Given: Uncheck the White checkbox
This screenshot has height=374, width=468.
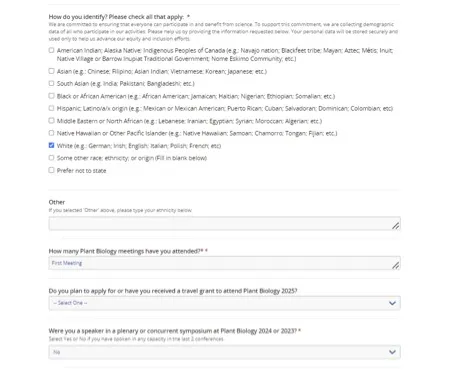Looking at the screenshot, I should 51,145.
